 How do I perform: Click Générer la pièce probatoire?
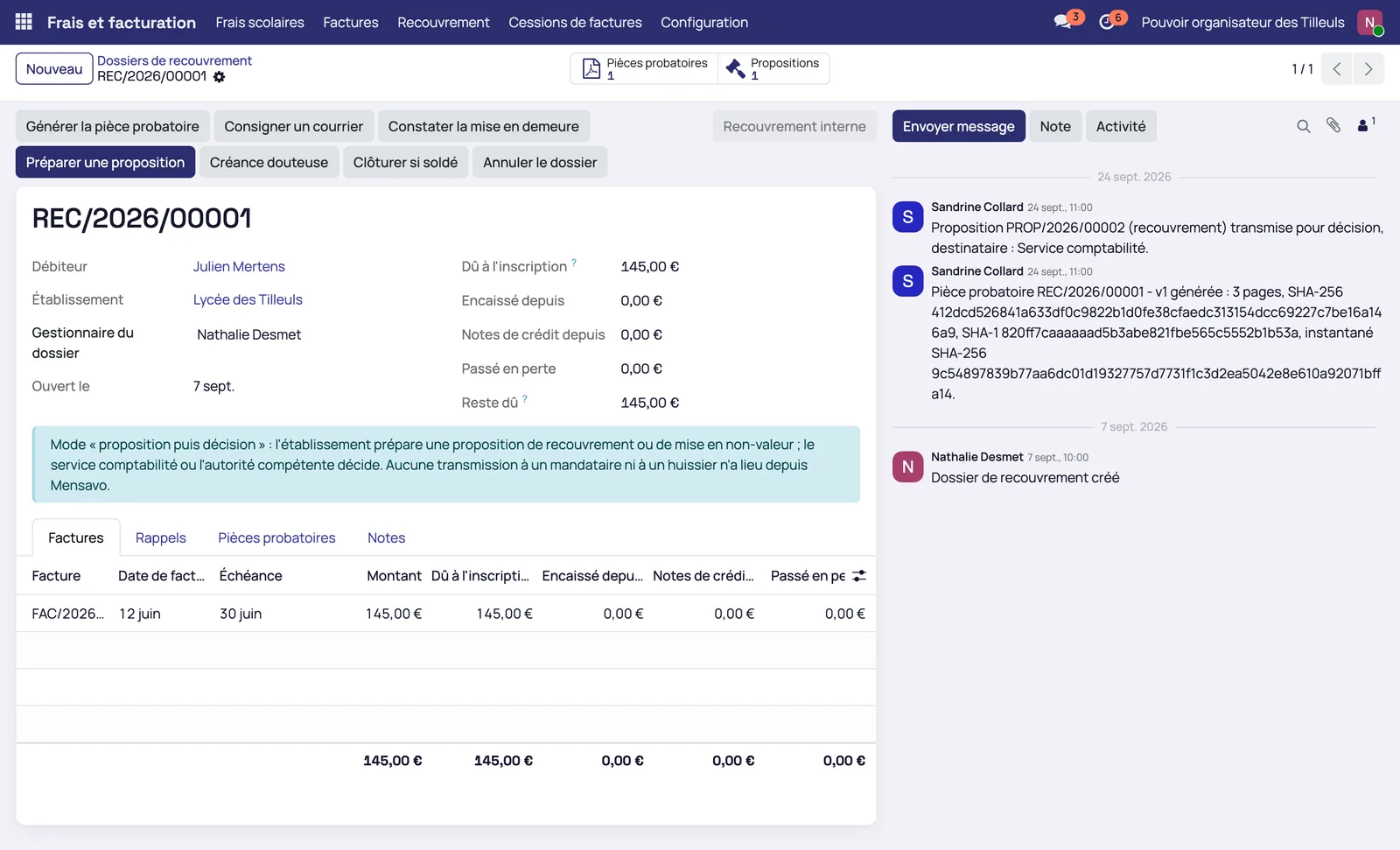pos(113,126)
